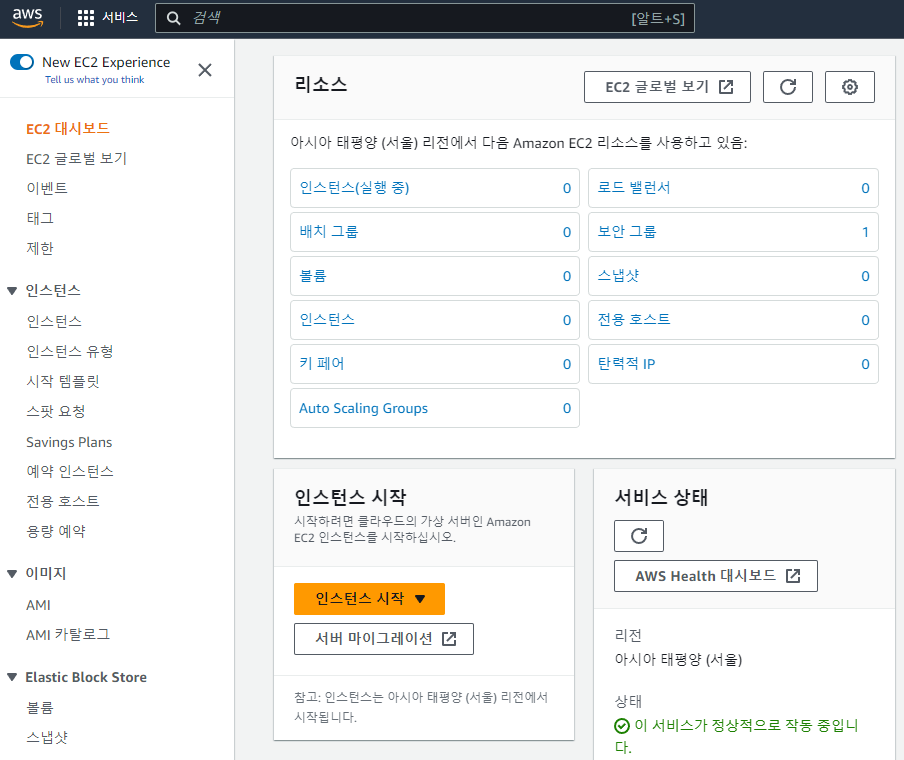The width and height of the screenshot is (904, 760).
Task: Open 시작 템플릿 in sidebar
Action: click(x=63, y=381)
